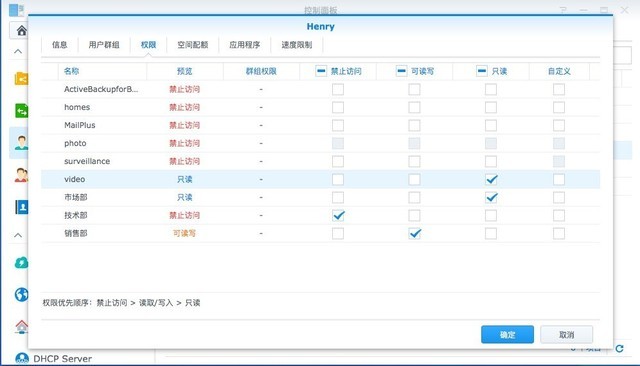Uncheck 禁止访问 for 技术部 row
The width and height of the screenshot is (640, 366).
pos(338,215)
